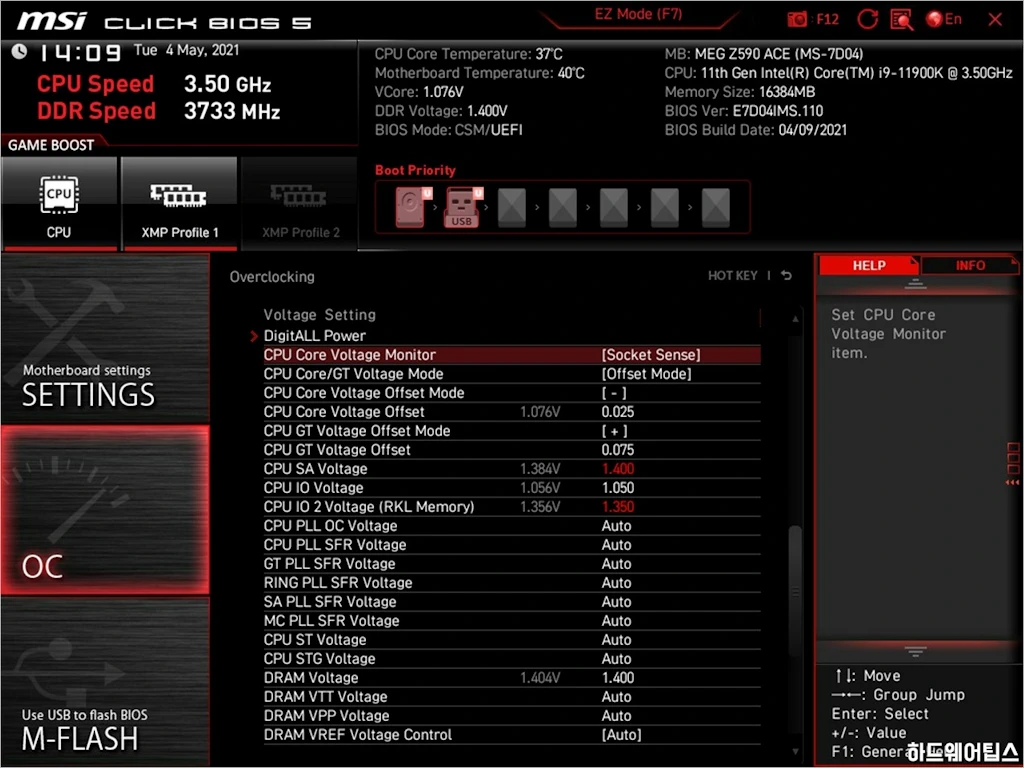Click the GAME BOOST label
This screenshot has width=1024, height=768.
click(51, 145)
